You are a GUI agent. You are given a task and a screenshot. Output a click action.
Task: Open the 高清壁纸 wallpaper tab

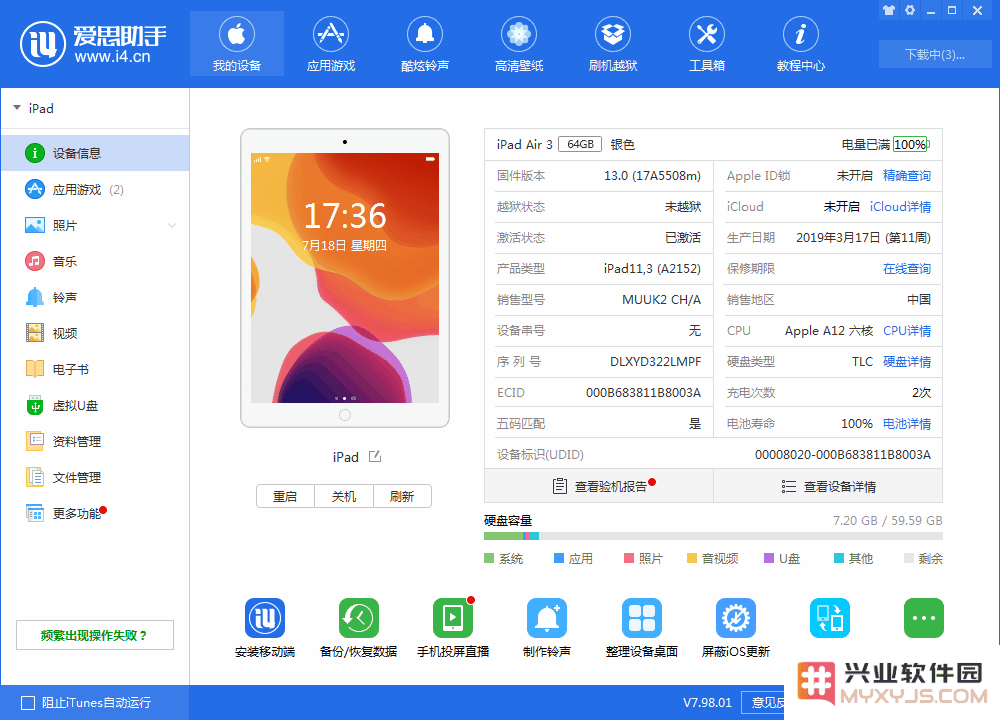[x=518, y=43]
